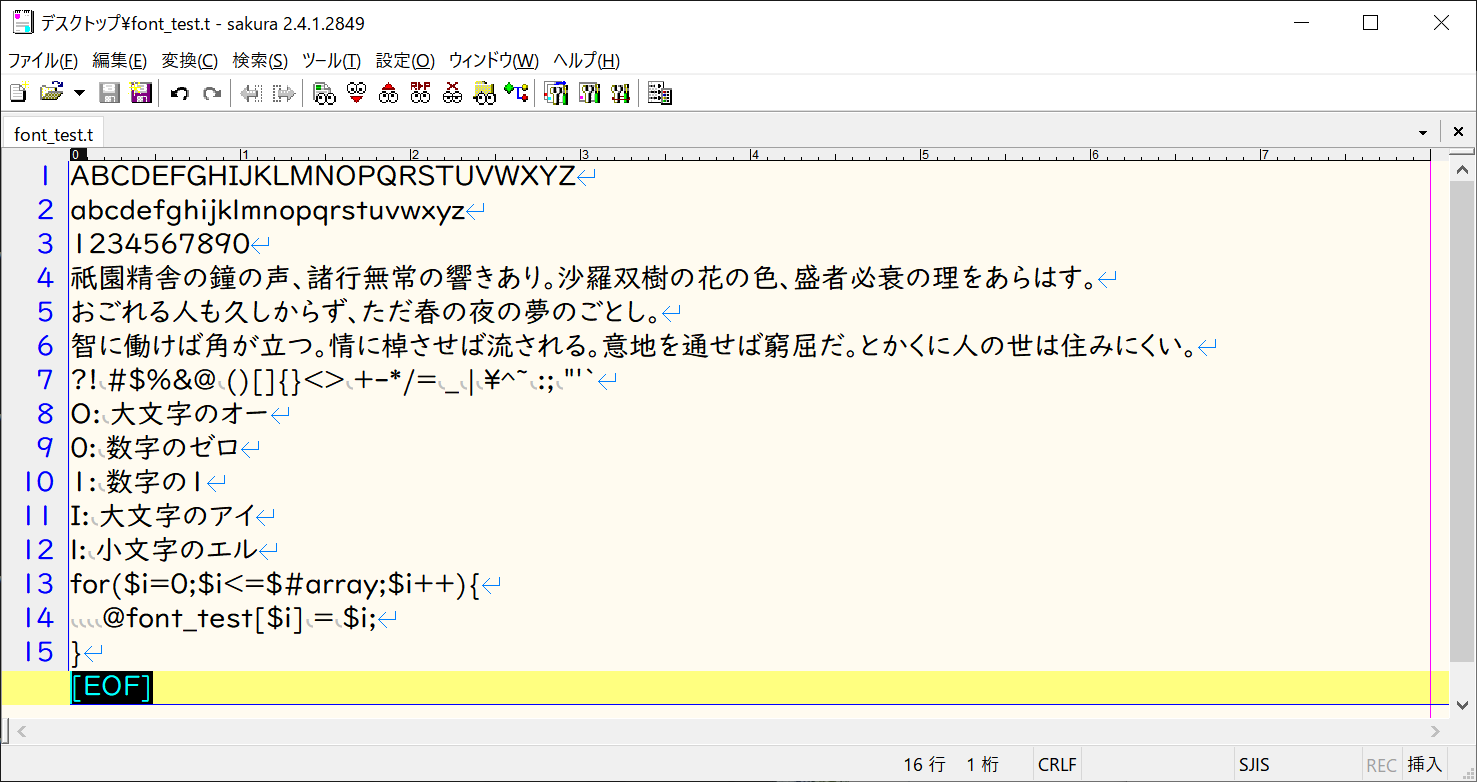This screenshot has width=1477, height=782.
Task: Jump to previous cursor position icon
Action: coord(251,94)
